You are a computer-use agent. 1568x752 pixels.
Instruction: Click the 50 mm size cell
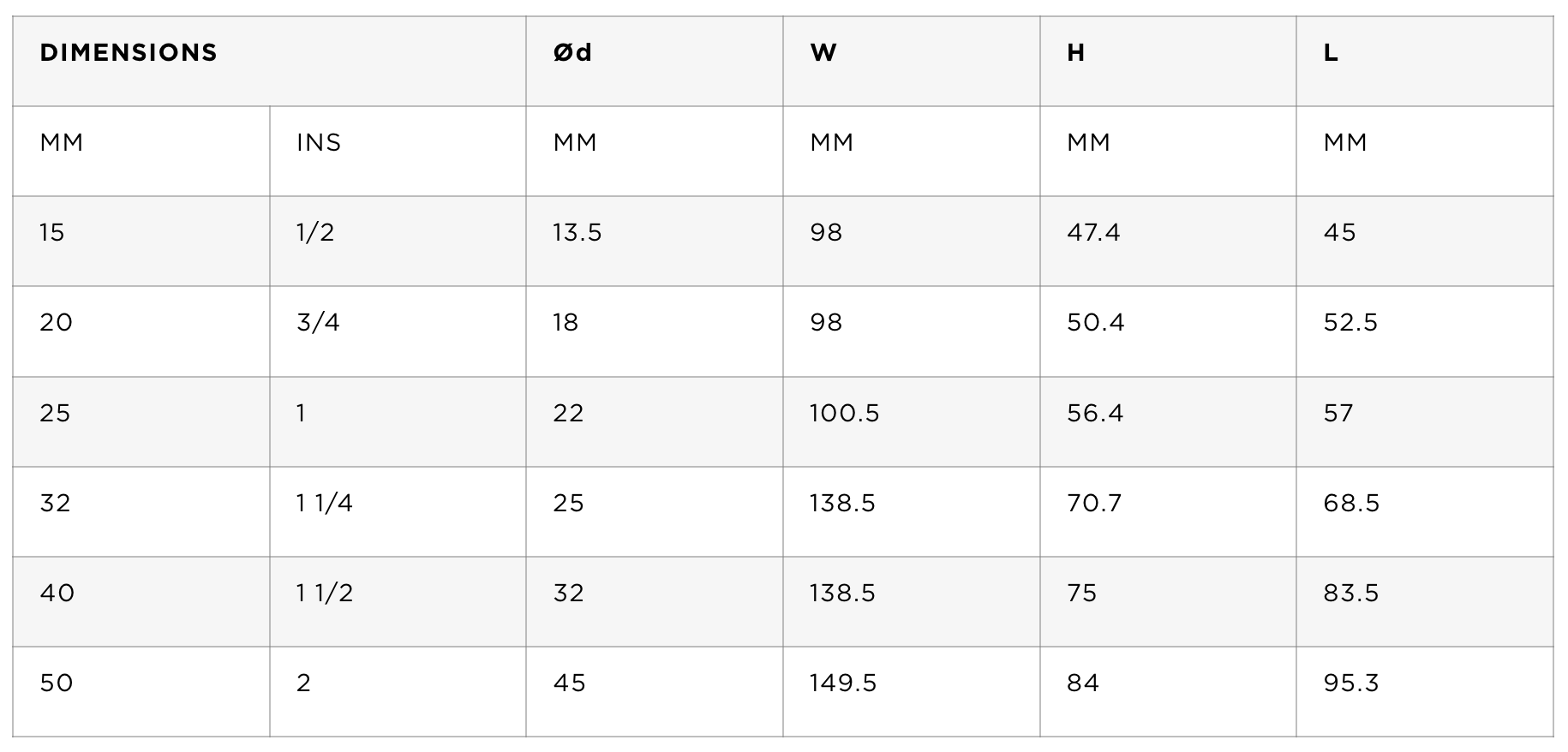141,691
